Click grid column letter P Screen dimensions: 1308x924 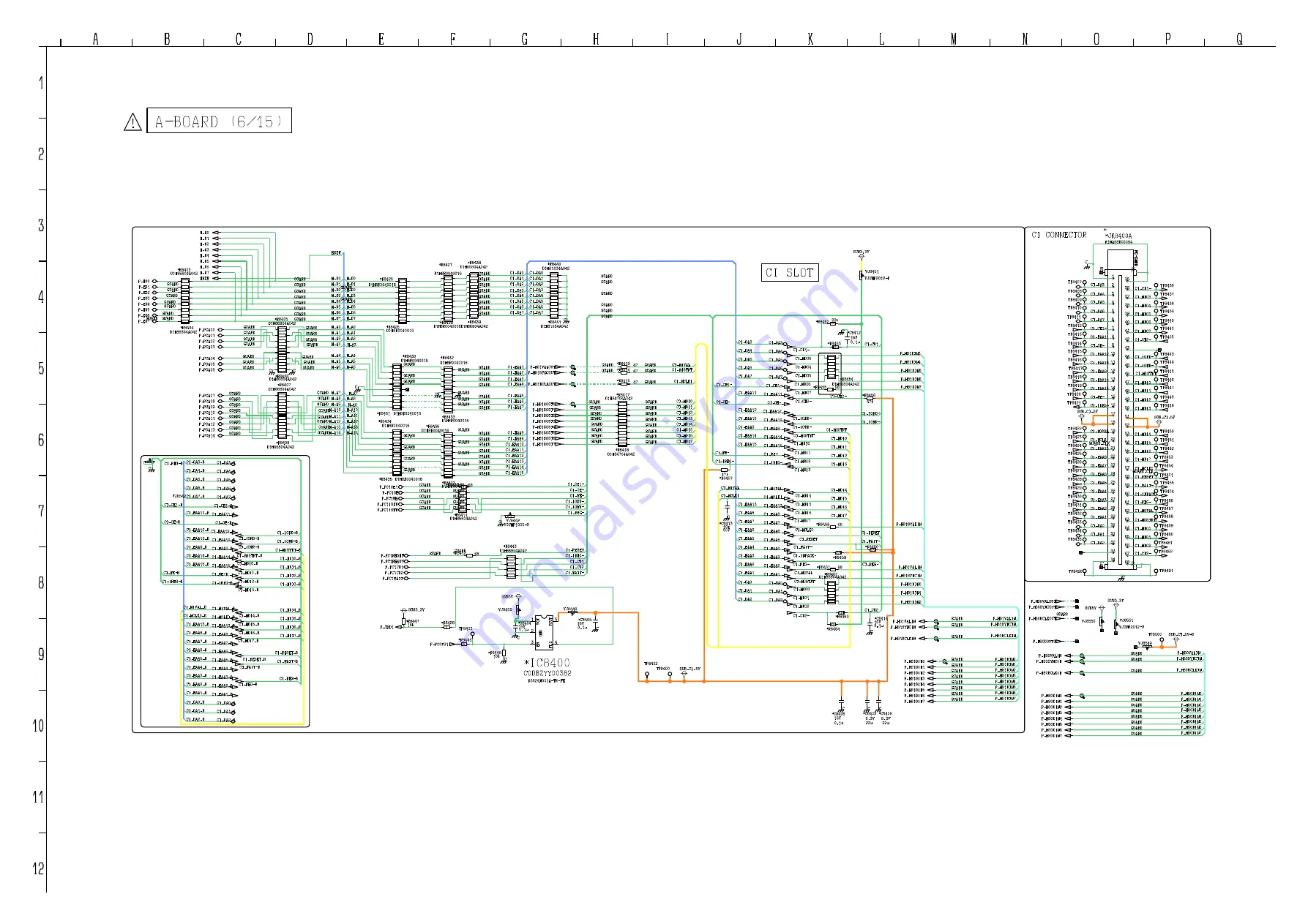pyautogui.click(x=1167, y=40)
